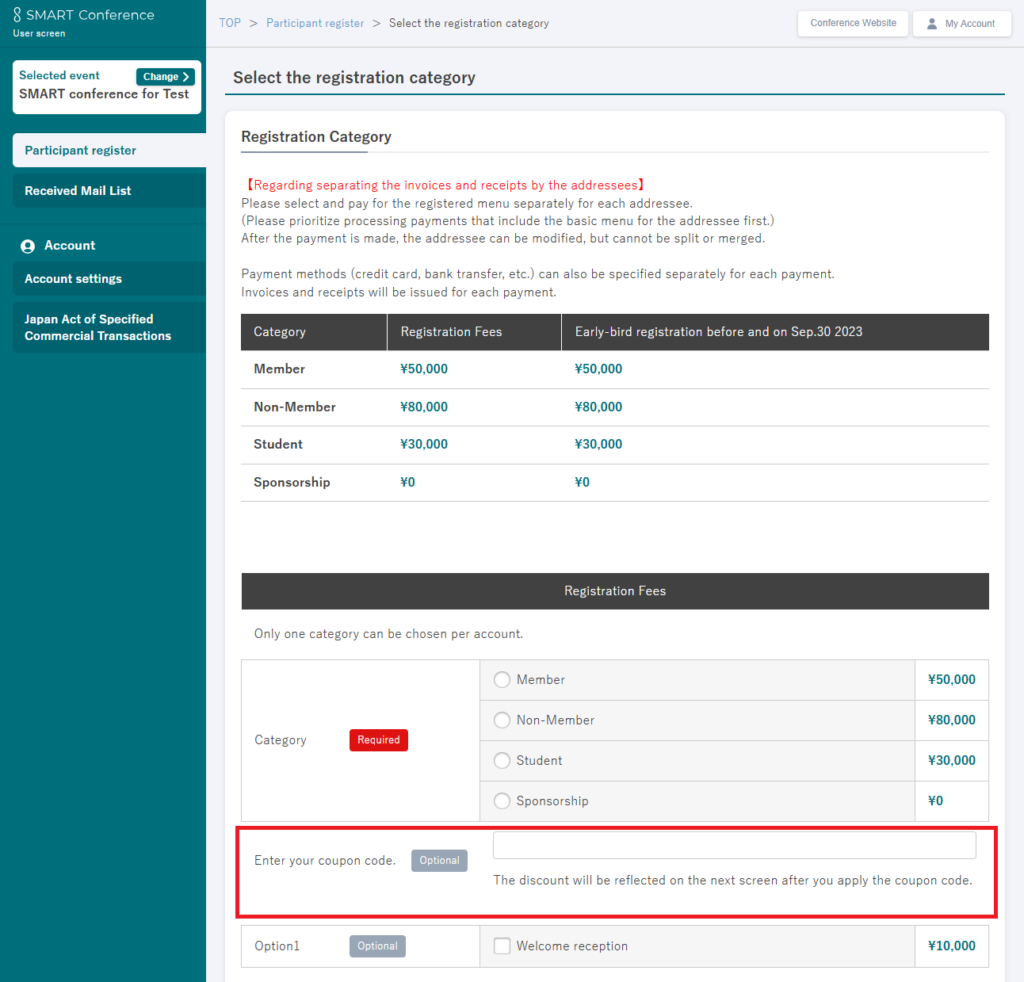Screen dimensions: 1024x982
Task: Click the TOP breadcrumb link
Action: tap(229, 22)
